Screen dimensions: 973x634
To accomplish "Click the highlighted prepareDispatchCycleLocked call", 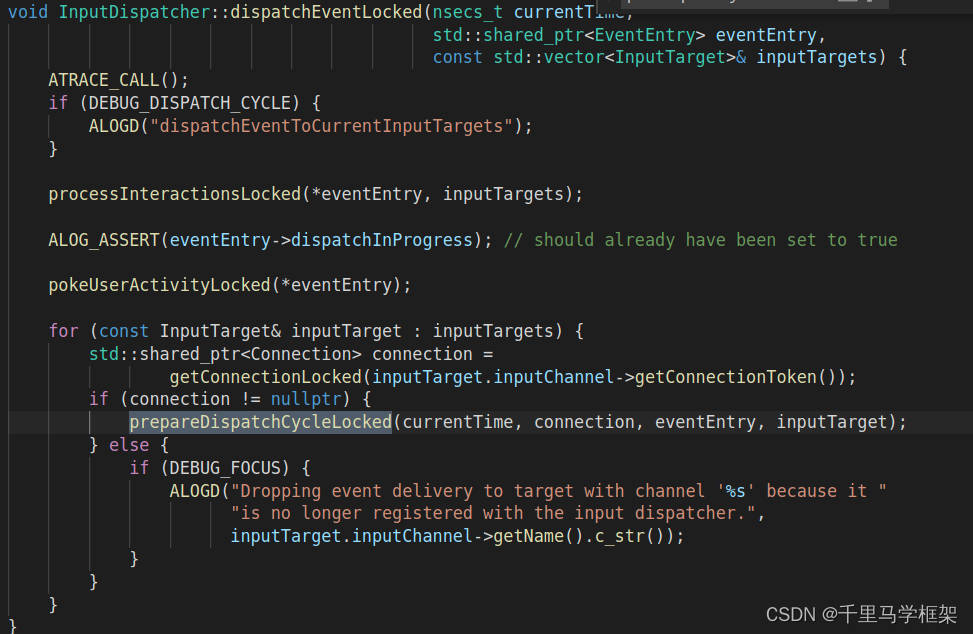I will pyautogui.click(x=261, y=422).
